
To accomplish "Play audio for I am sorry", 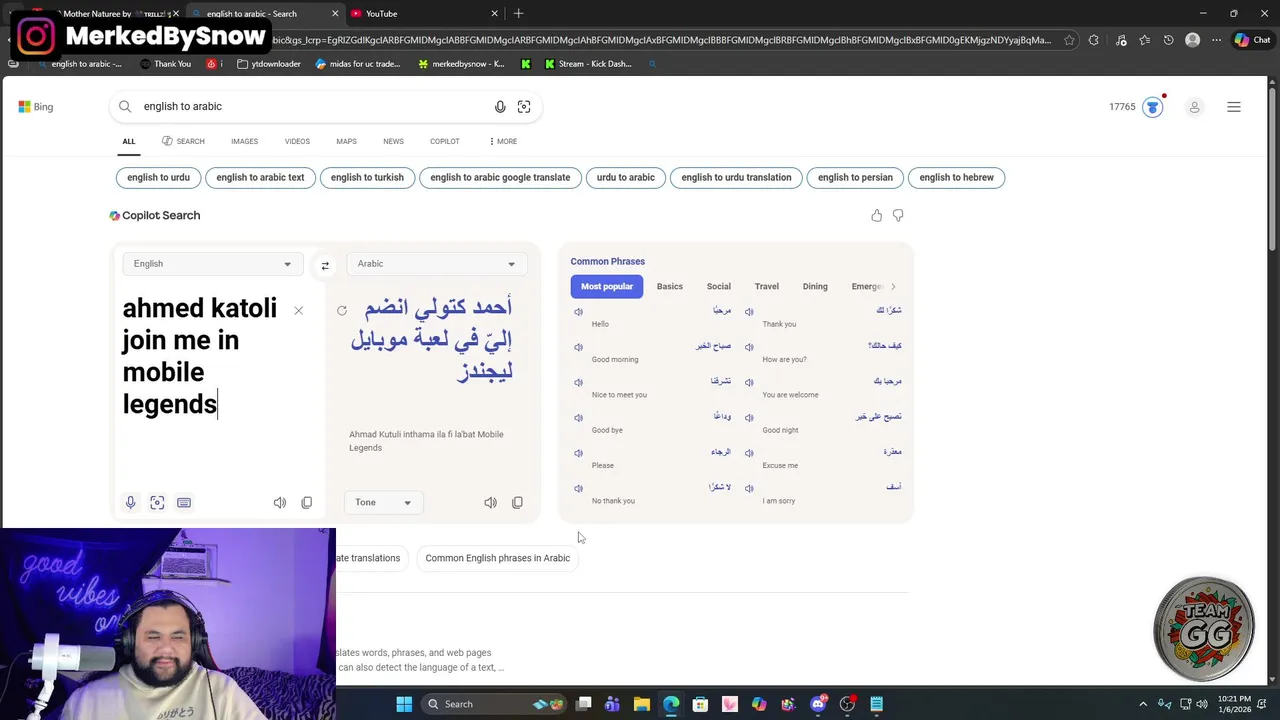I will (x=749, y=488).
